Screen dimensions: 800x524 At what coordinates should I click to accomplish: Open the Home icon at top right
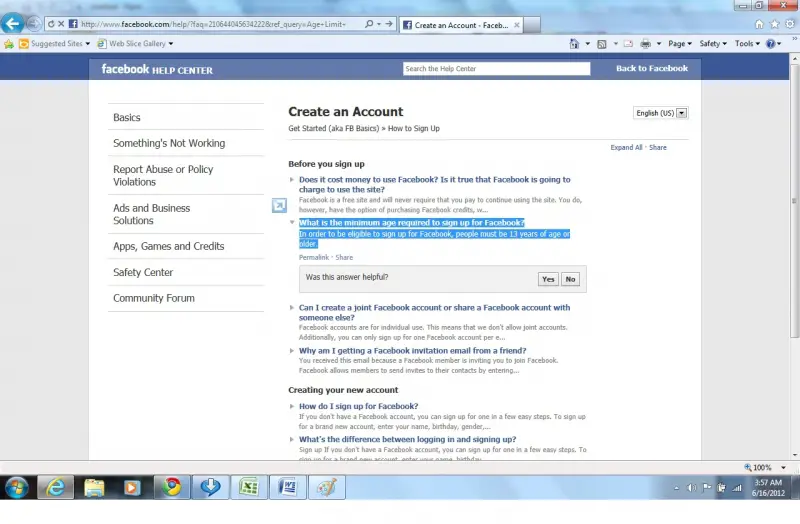(759, 24)
